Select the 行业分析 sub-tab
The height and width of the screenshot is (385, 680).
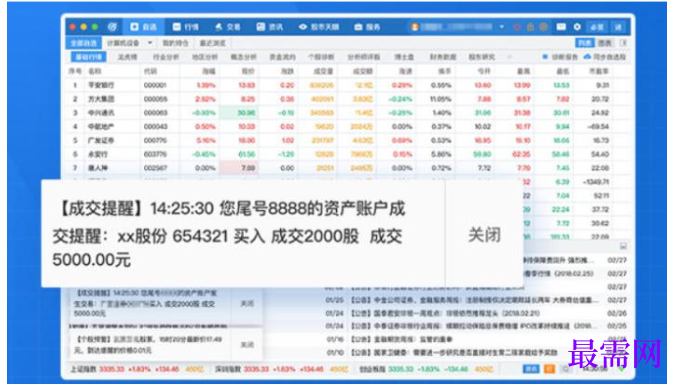point(166,57)
